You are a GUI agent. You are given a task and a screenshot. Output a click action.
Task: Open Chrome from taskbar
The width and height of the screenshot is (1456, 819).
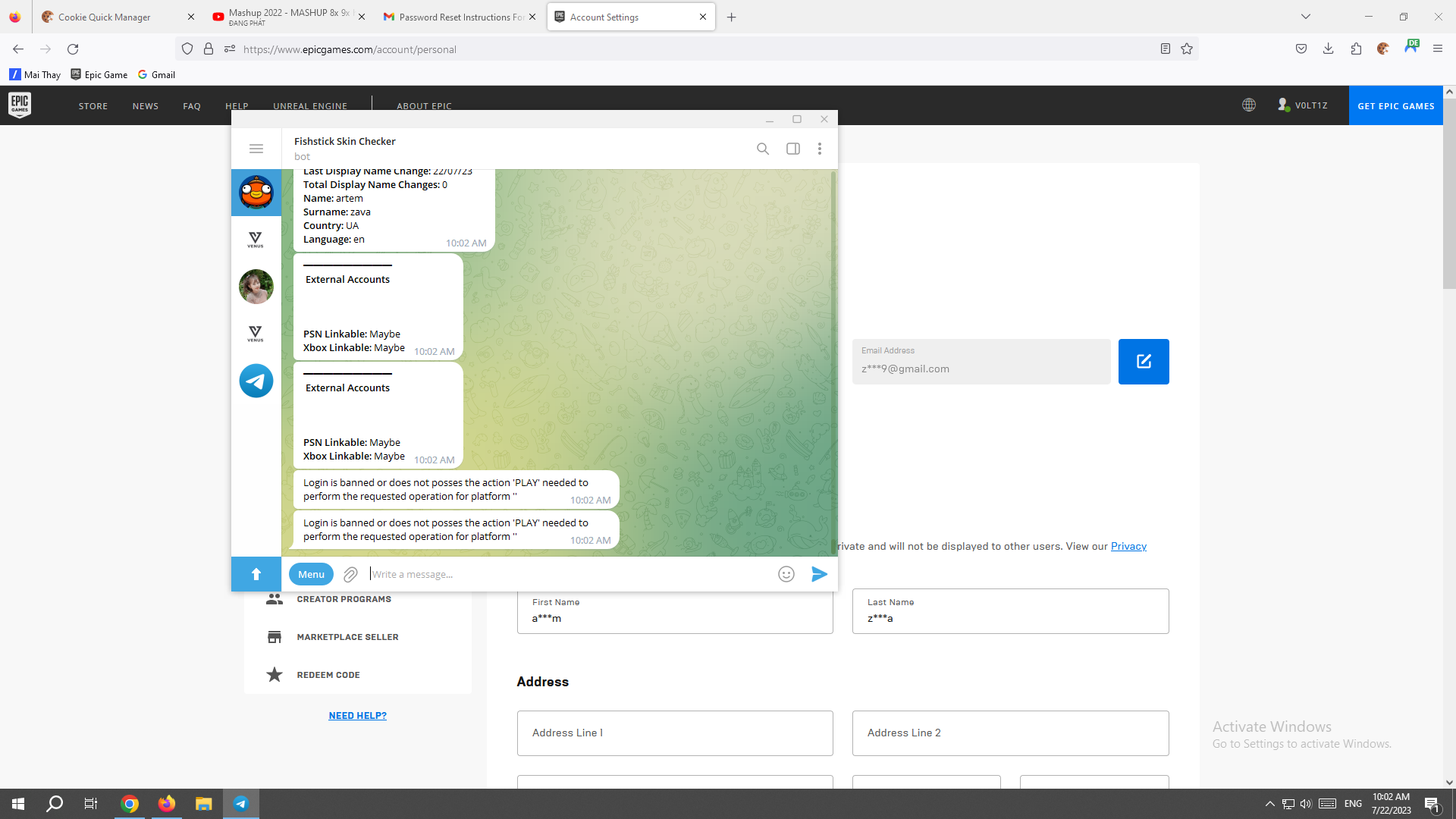(130, 804)
